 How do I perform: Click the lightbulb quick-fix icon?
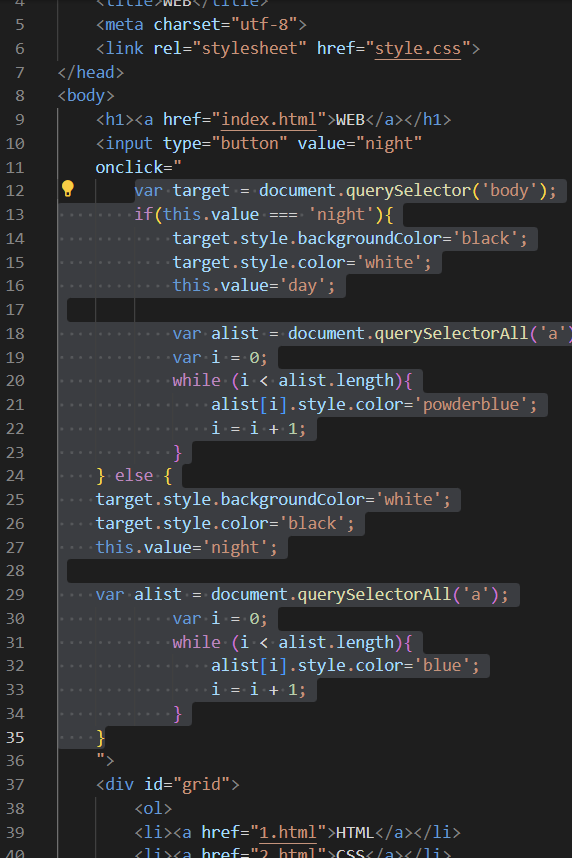(x=67, y=188)
